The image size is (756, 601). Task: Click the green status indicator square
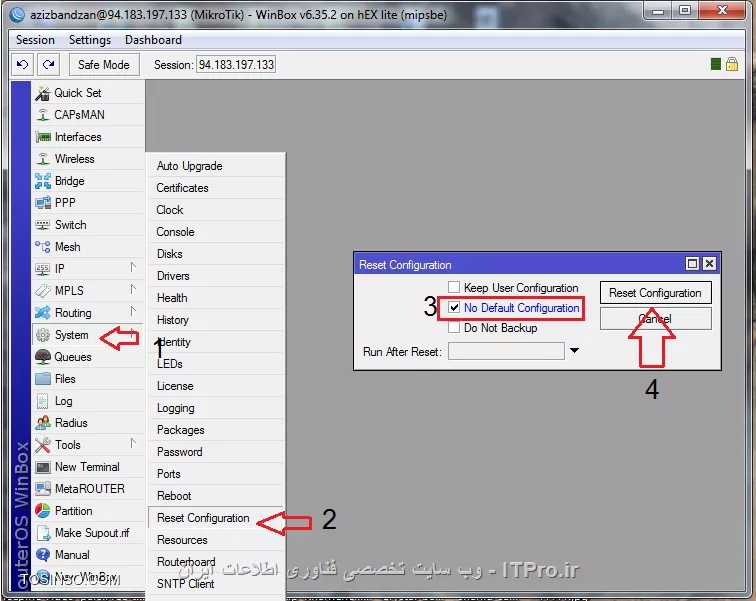click(716, 64)
